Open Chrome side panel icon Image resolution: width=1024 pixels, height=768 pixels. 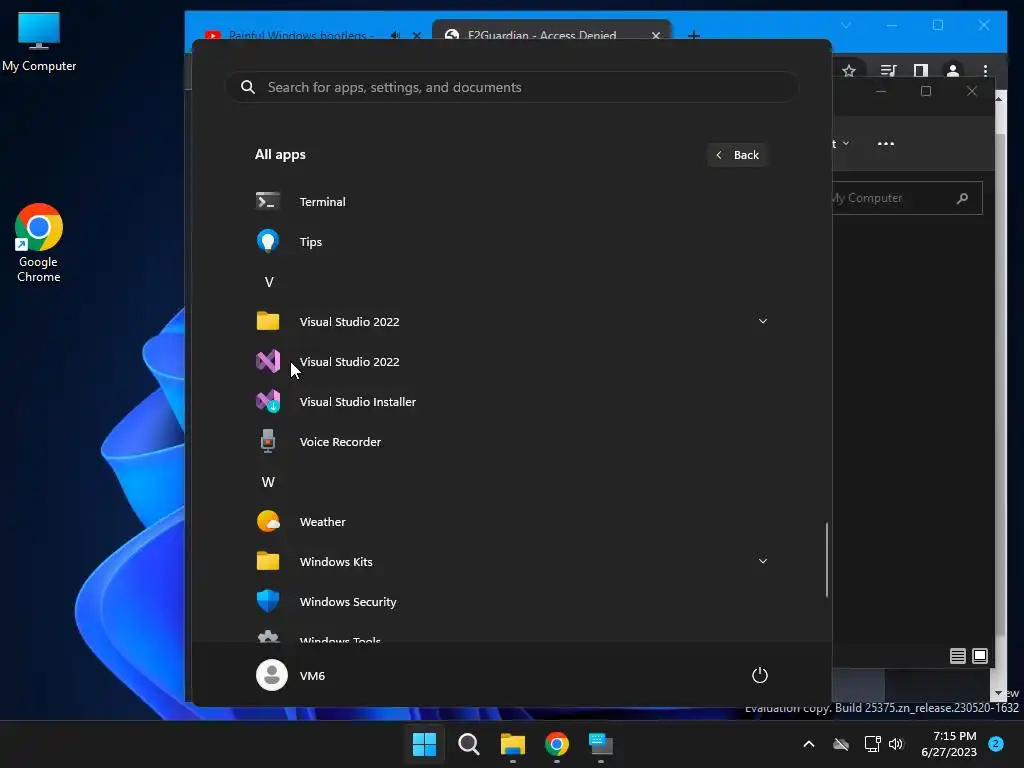click(x=921, y=71)
